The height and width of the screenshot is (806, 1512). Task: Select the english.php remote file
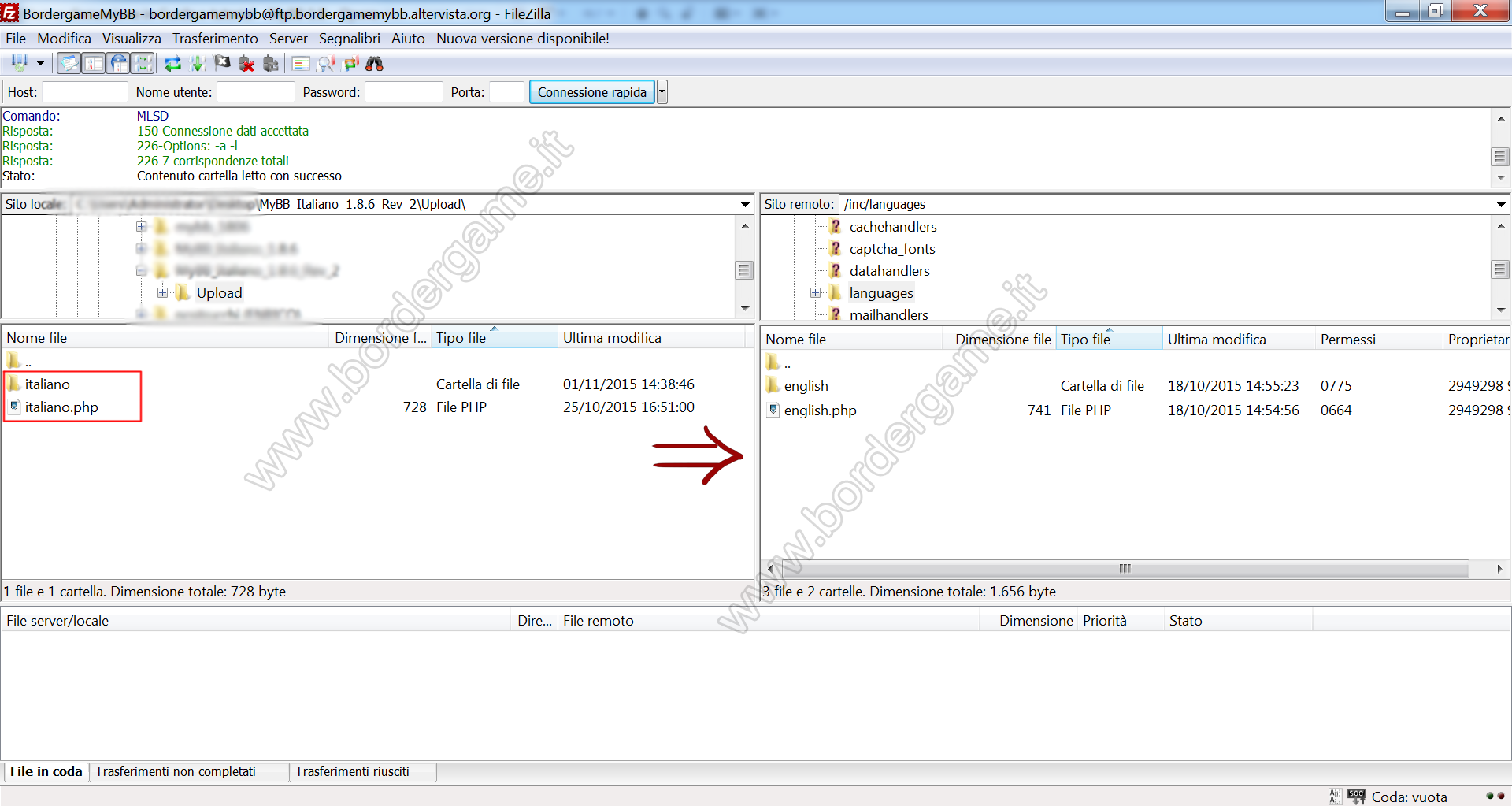[820, 410]
